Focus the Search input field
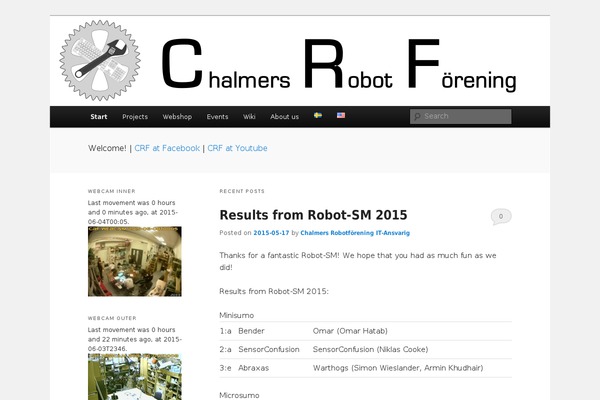This screenshot has height=400, width=600. (460, 116)
